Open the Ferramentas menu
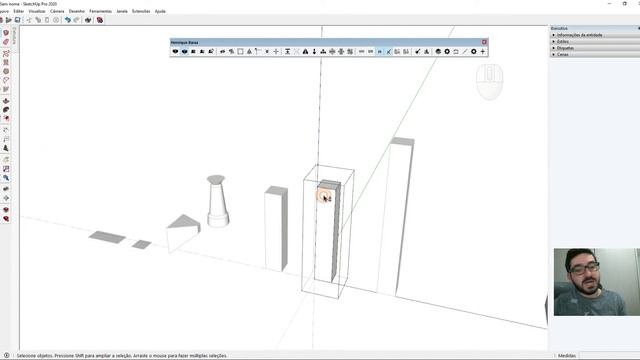 click(x=100, y=11)
